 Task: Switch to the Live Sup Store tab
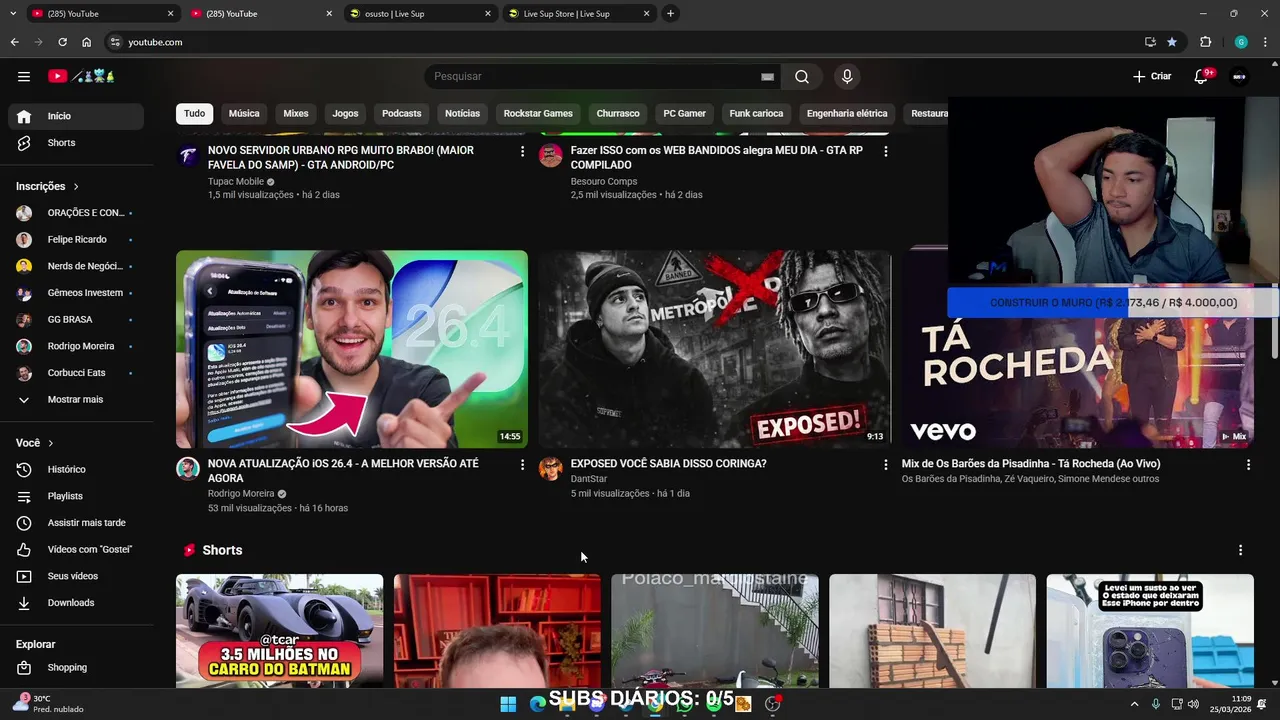click(579, 14)
